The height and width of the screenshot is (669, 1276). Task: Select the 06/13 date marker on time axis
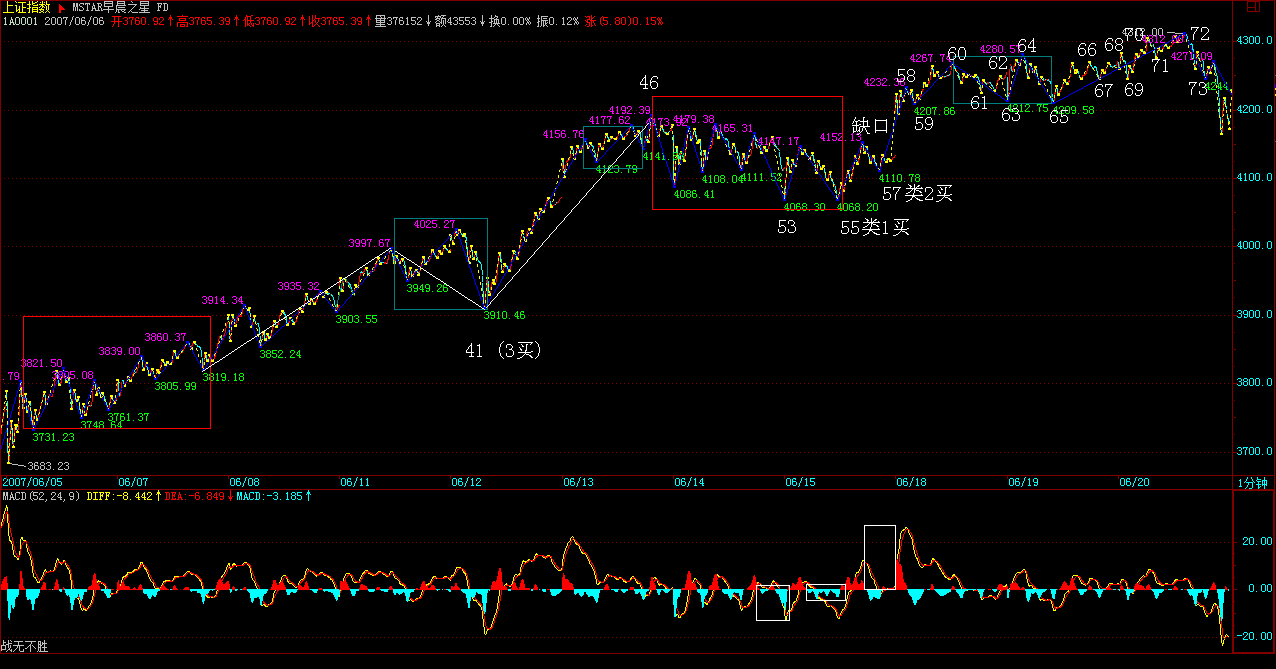[x=578, y=482]
